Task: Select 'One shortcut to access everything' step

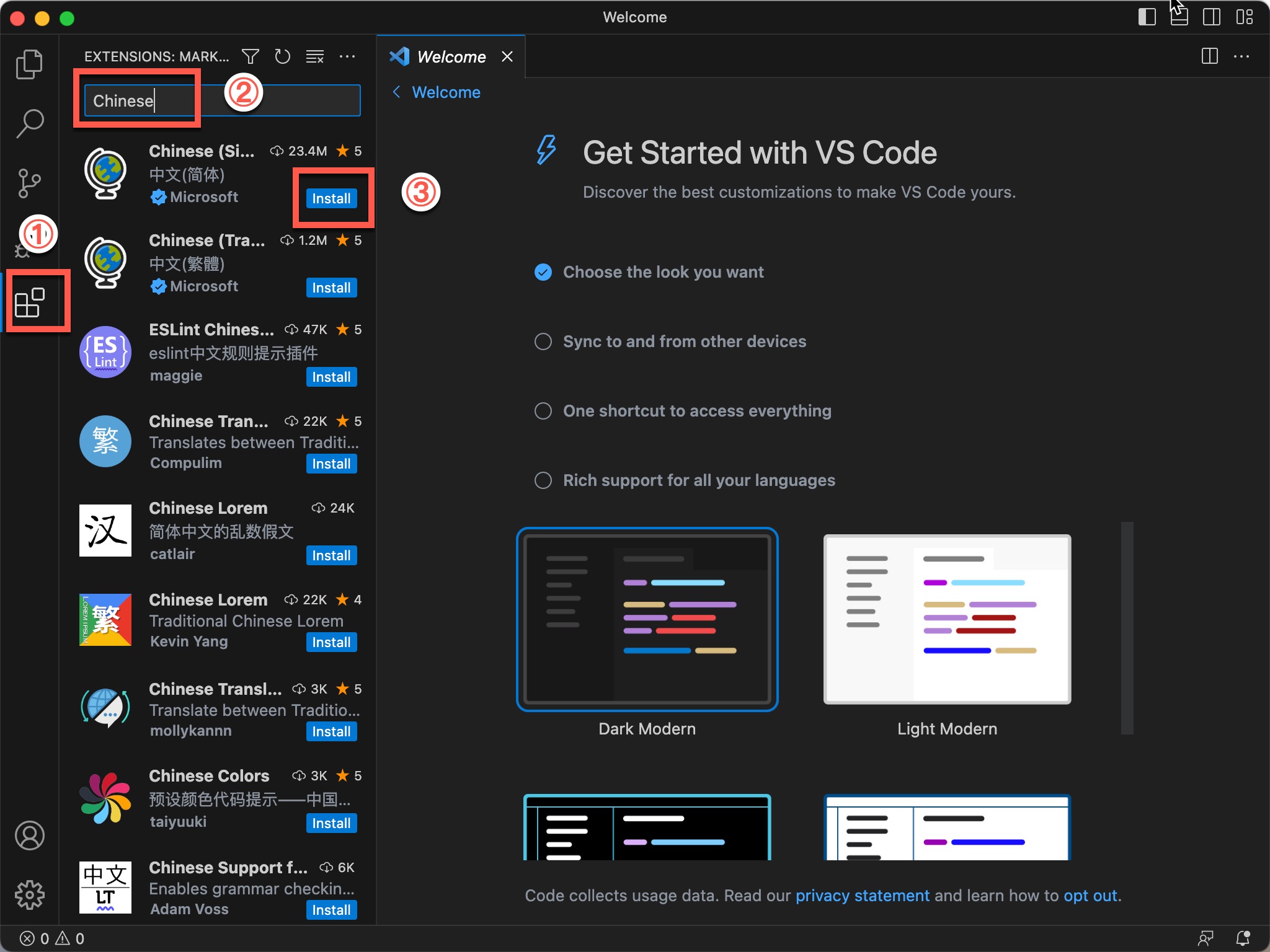Action: (x=696, y=411)
